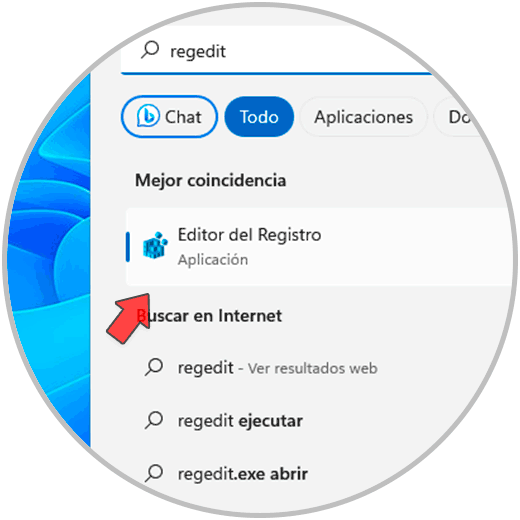Screen dimensions: 520x520
Task: Switch to the Aplicaciones filter tab
Action: point(363,117)
